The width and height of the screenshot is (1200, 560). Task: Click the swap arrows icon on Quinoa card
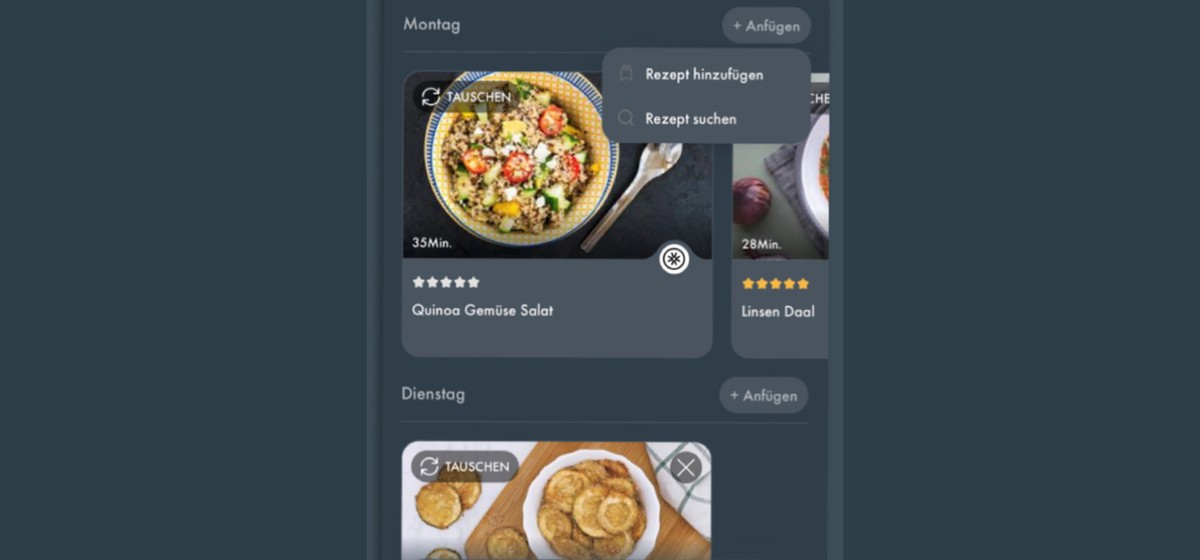point(431,96)
